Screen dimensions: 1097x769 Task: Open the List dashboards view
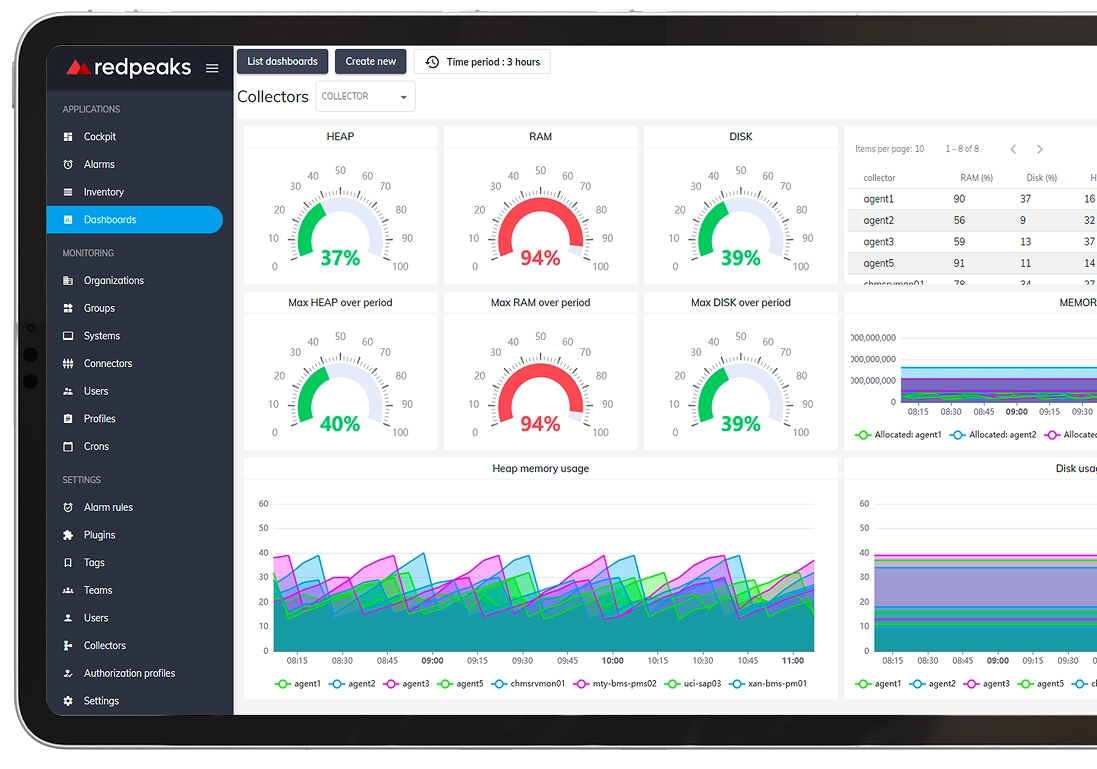click(282, 61)
